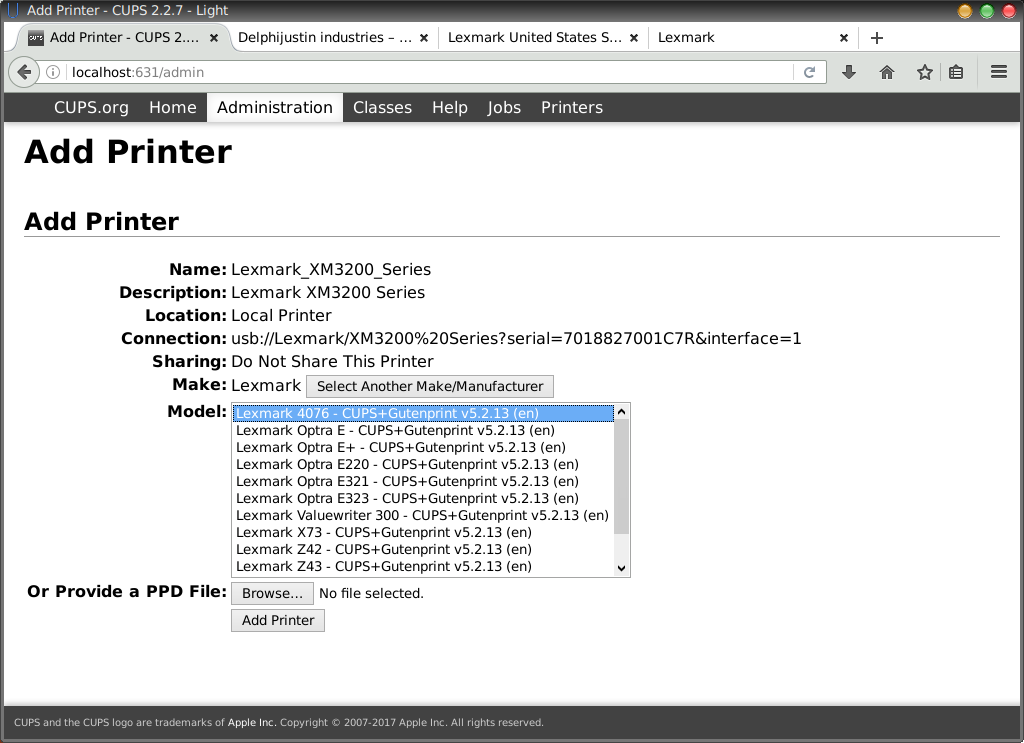The height and width of the screenshot is (743, 1024).
Task: Show site information icon in address bar
Action: pyautogui.click(x=53, y=72)
